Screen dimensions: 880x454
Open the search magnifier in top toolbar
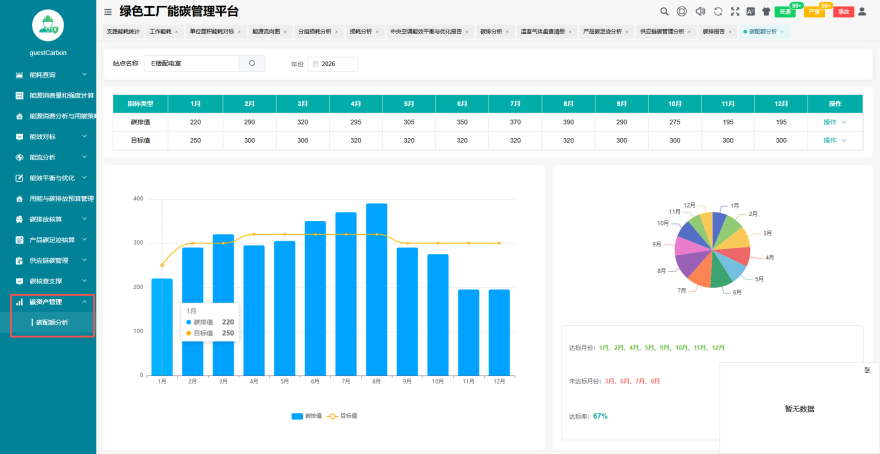pos(664,11)
